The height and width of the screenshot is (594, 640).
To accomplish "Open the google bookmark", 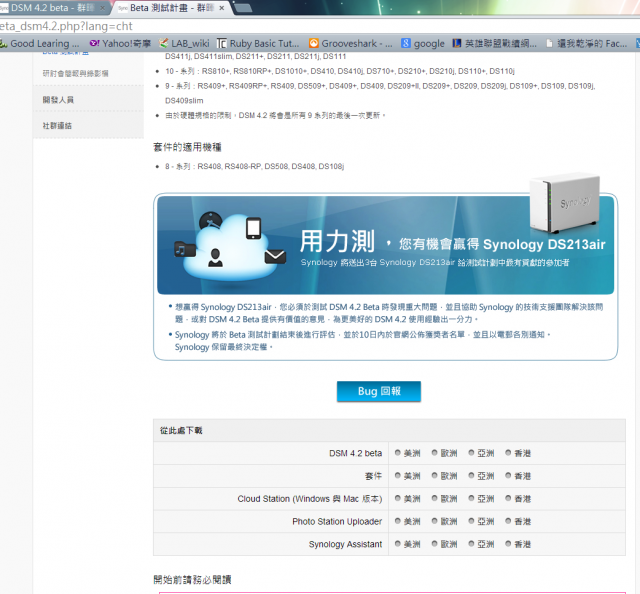I will point(423,43).
